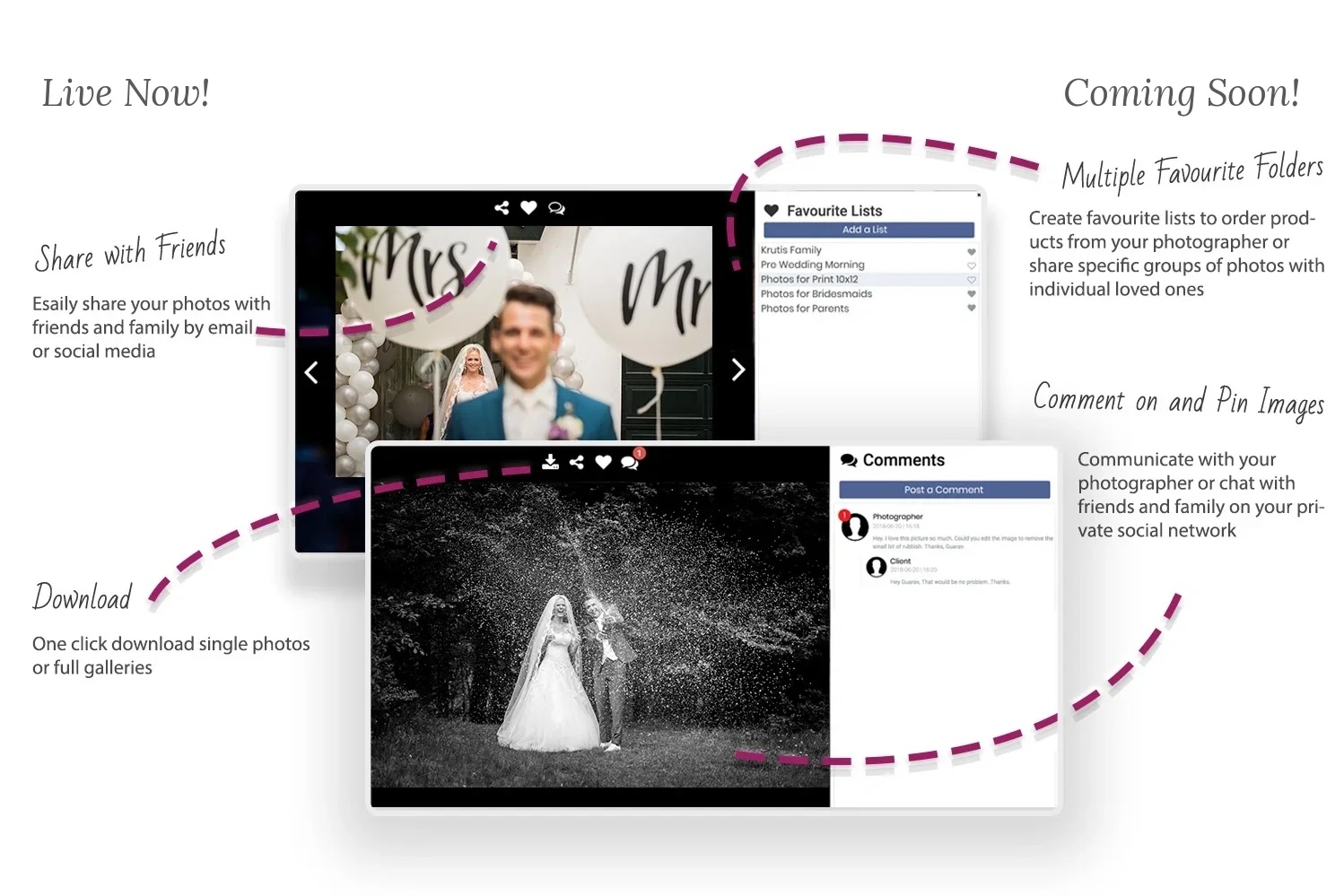Click the Post a Comment button
This screenshot has height=896, width=1344.
944,490
